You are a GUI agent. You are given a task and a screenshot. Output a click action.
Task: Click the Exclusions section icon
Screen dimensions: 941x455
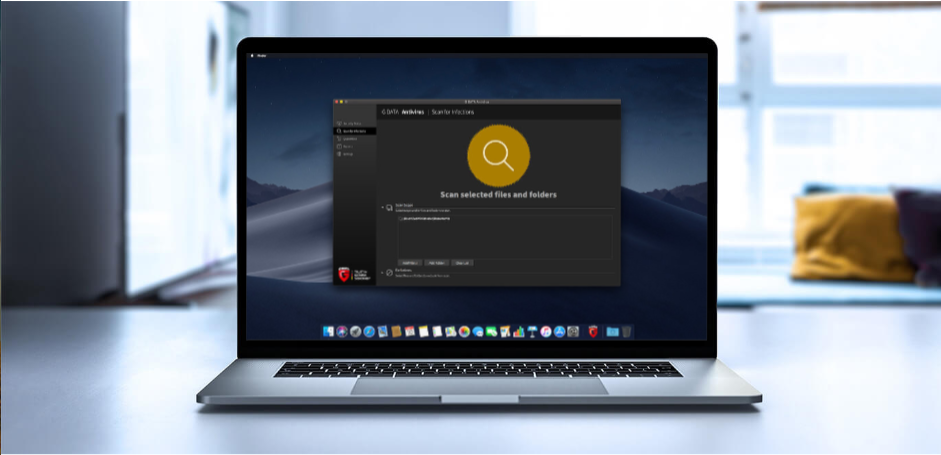pyautogui.click(x=389, y=273)
